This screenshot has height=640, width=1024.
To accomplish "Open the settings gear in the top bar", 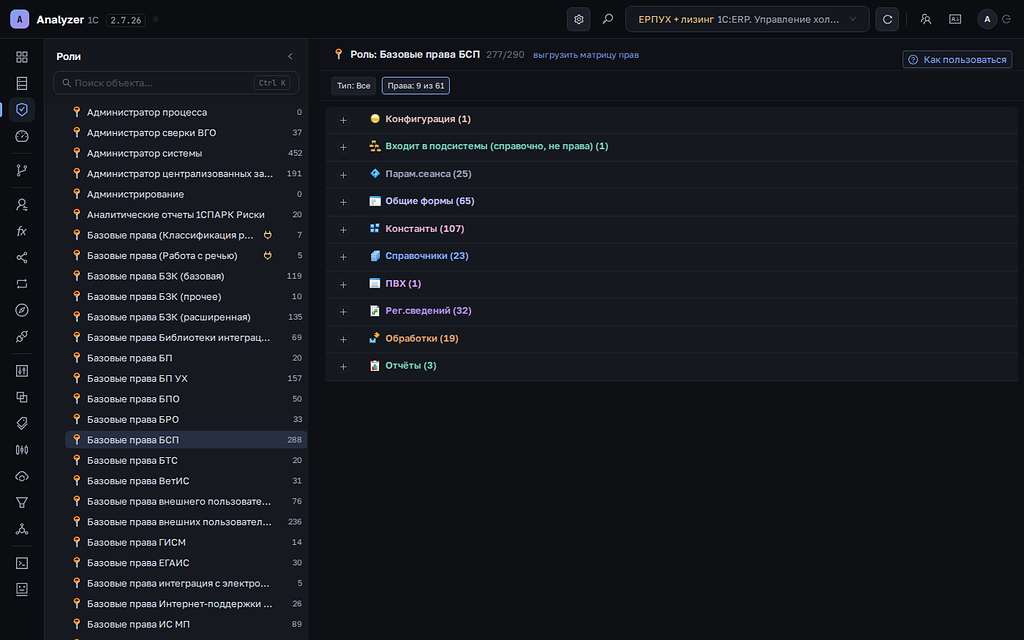I will 578,20.
